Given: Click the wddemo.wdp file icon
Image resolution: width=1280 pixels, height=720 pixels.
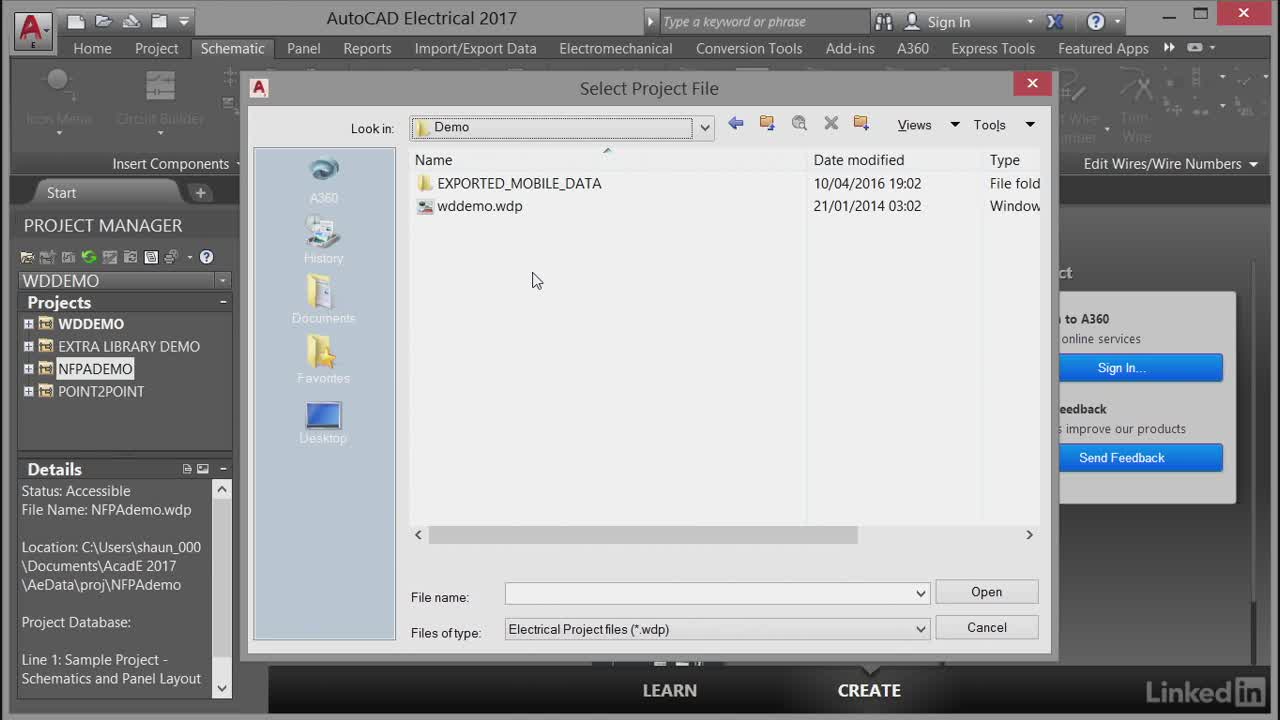Looking at the screenshot, I should (425, 206).
